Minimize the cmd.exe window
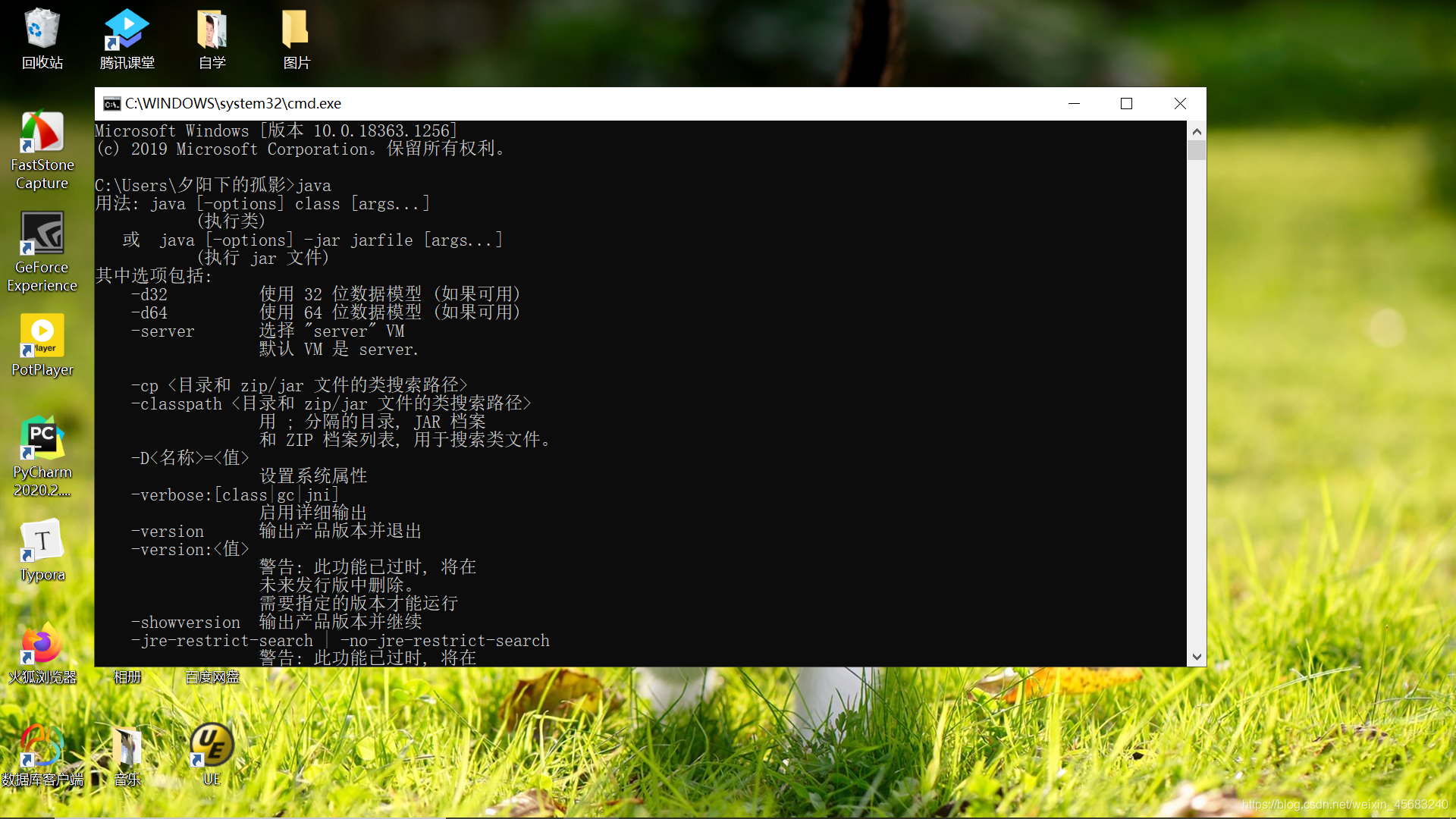Image resolution: width=1456 pixels, height=819 pixels. pos(1074,104)
